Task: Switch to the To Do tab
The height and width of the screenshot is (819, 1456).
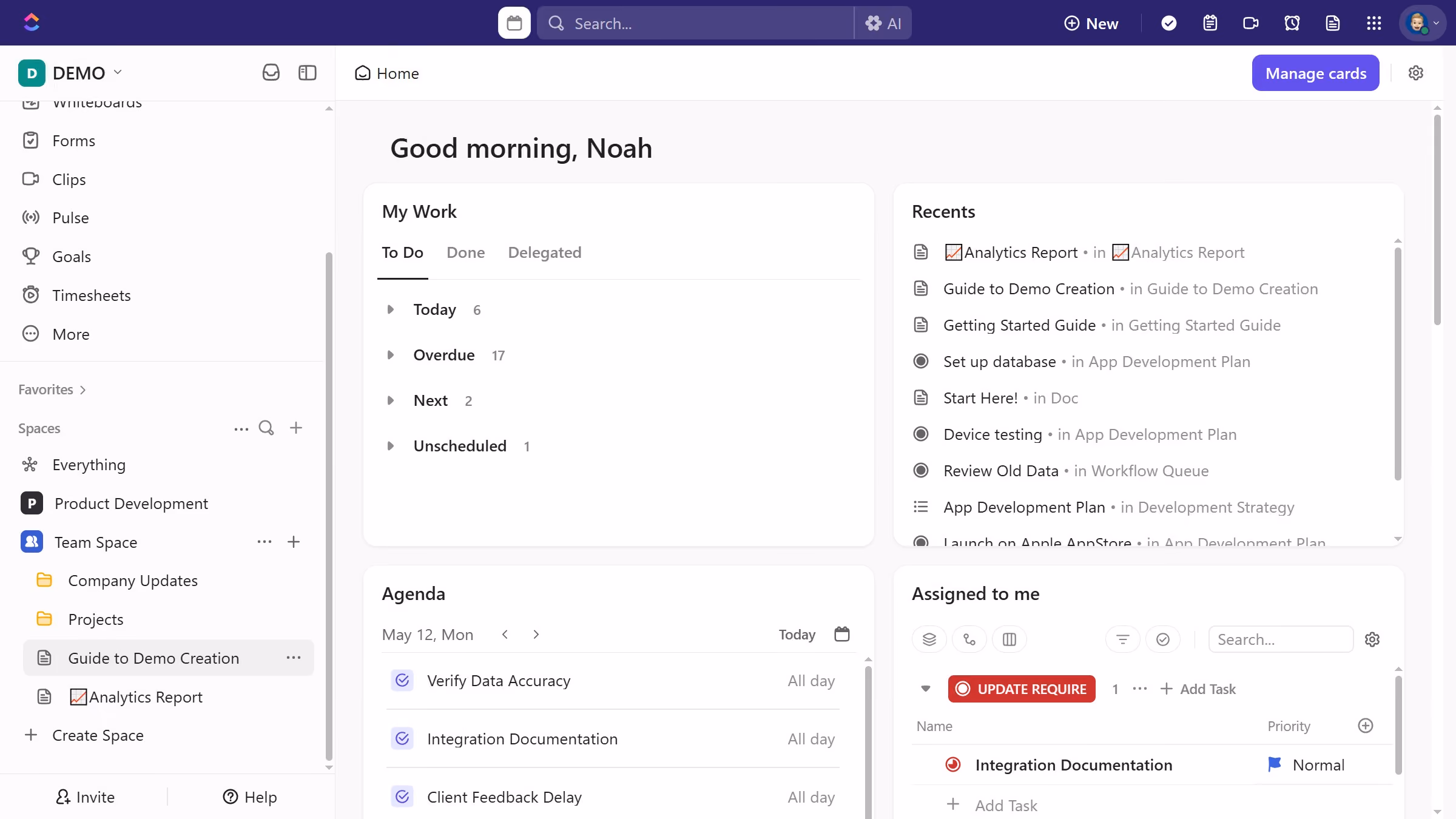Action: click(402, 253)
